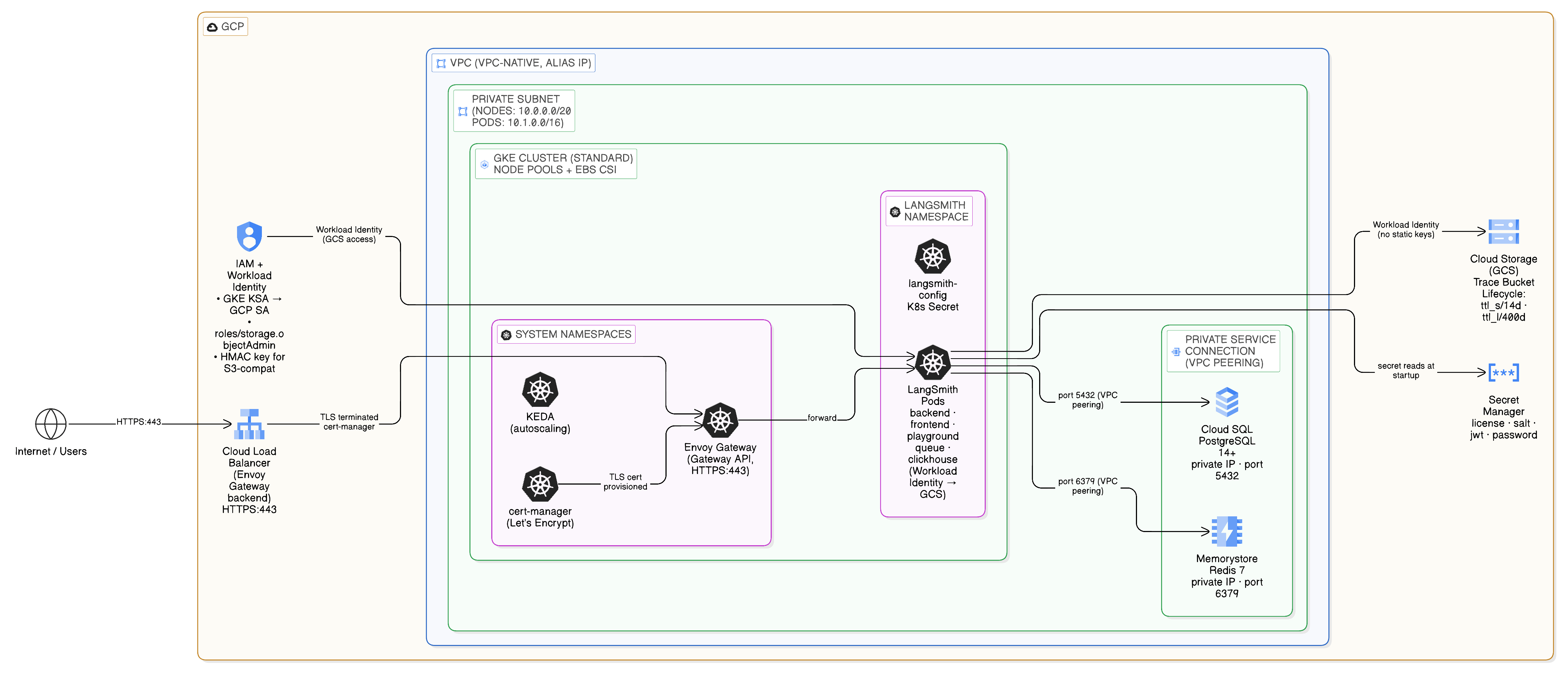Screen dimensions: 1568x673
Task: Select the GKE CLUSTER (STANDARD) label text
Action: [x=563, y=164]
